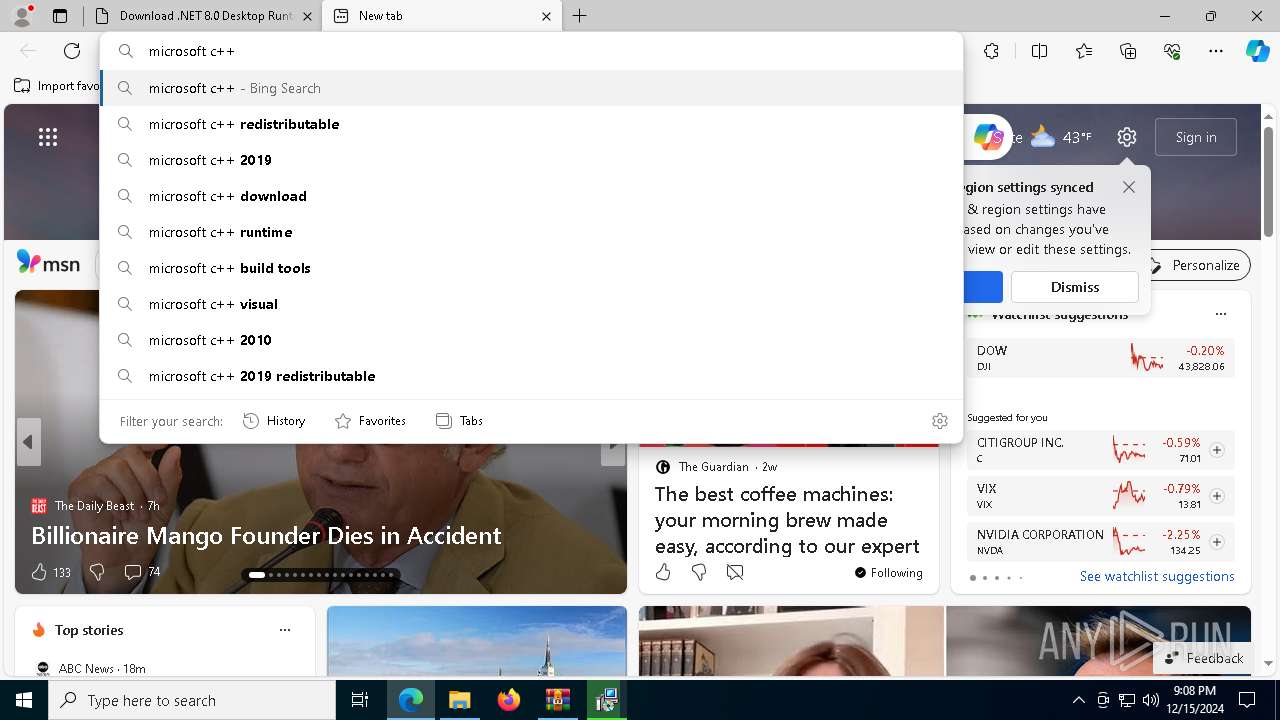Open watchlist card more options
Screen dimensions: 1280x720
click(x=1221, y=314)
